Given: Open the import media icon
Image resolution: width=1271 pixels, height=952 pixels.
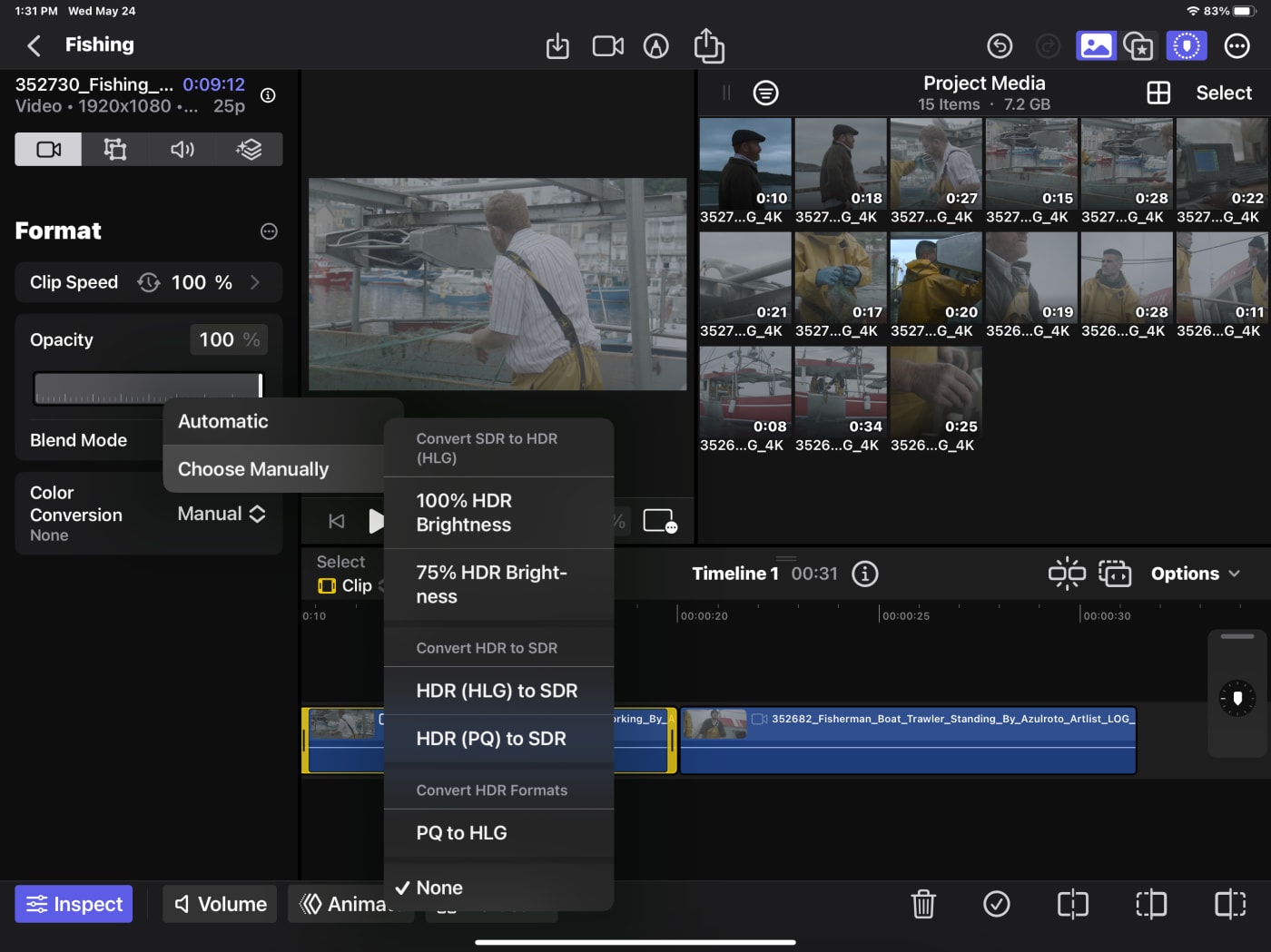Looking at the screenshot, I should click(557, 46).
